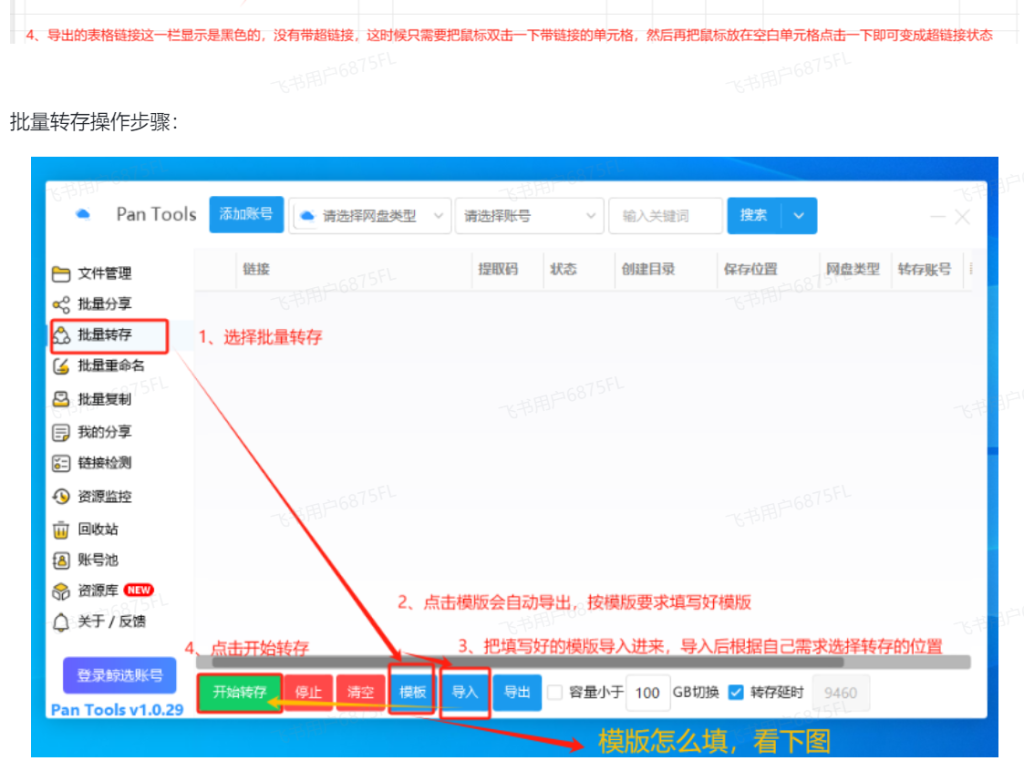
Task: Click the blue template button
Action: point(413,692)
